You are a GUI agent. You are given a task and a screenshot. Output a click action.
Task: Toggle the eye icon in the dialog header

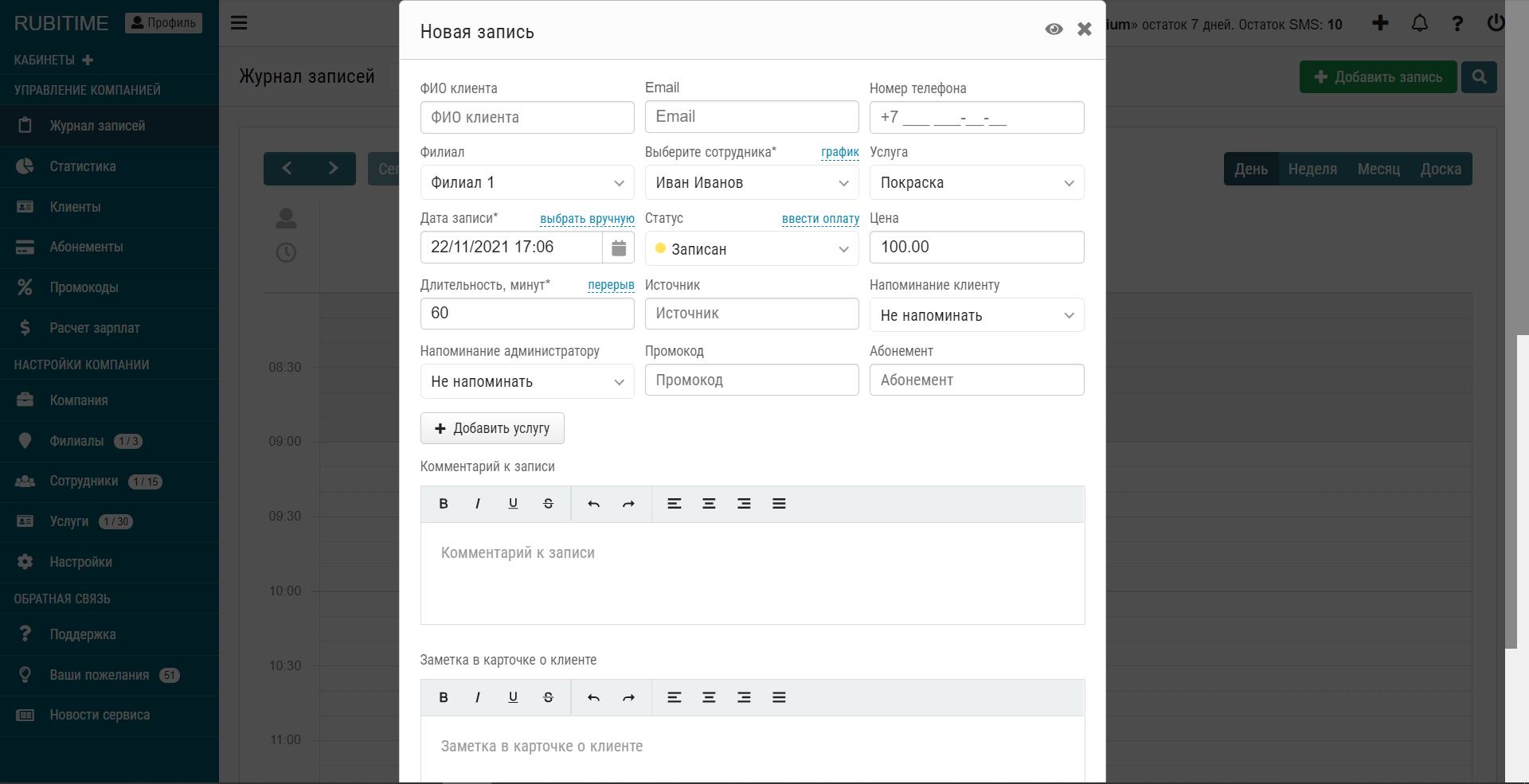[x=1054, y=29]
